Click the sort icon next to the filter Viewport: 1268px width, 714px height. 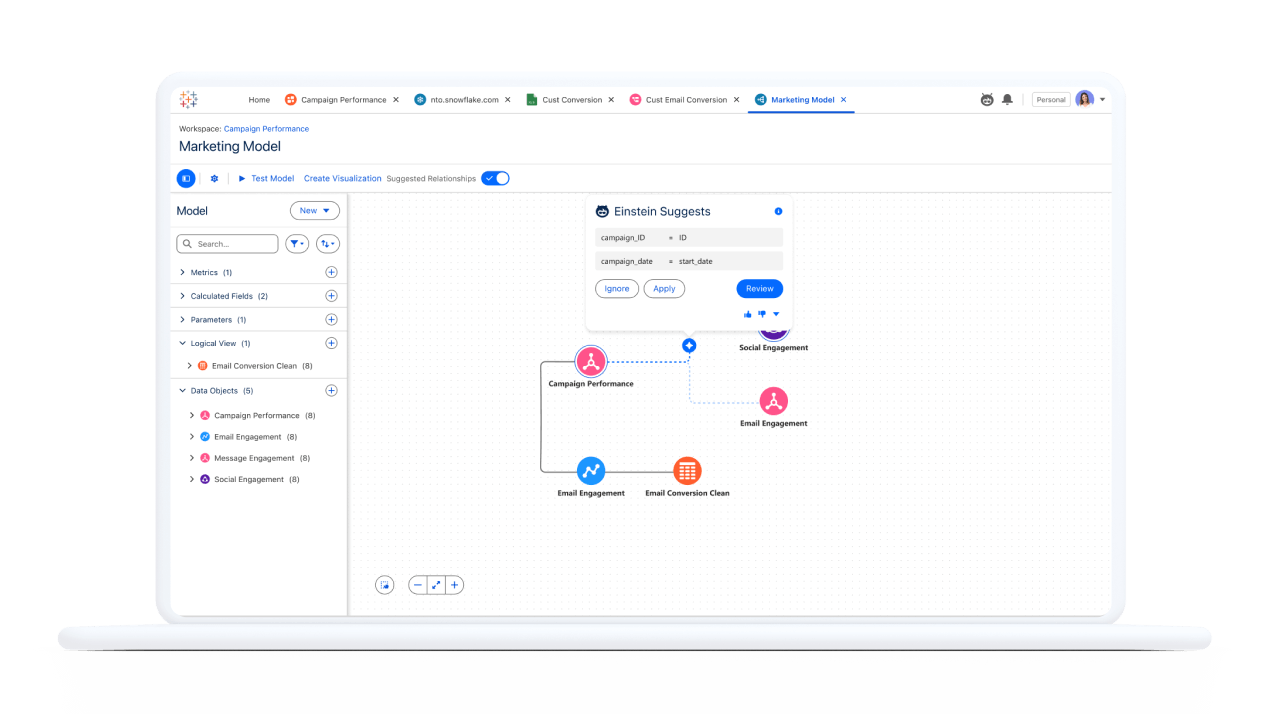(x=327, y=243)
